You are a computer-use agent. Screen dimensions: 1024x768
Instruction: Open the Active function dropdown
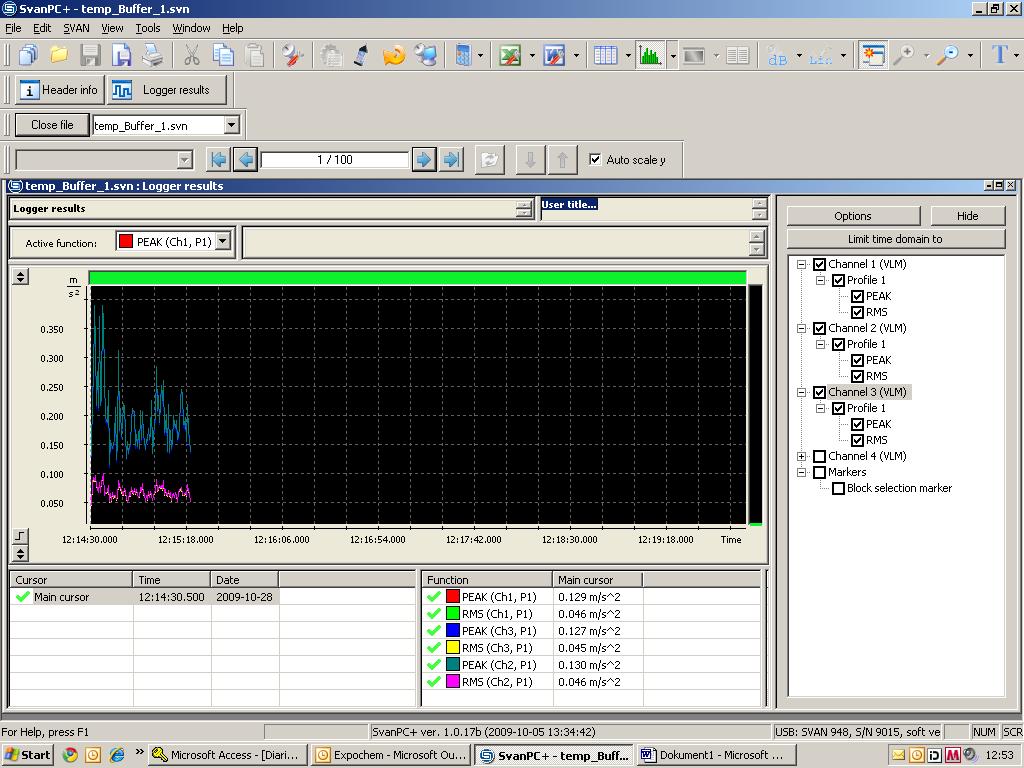[x=223, y=242]
